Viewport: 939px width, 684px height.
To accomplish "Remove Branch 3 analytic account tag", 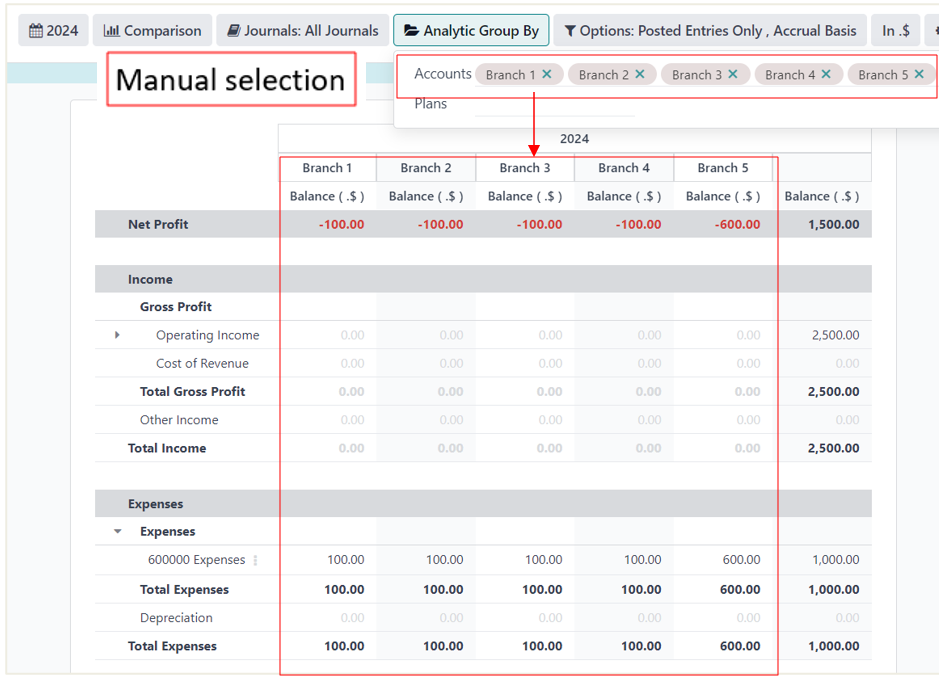I will (733, 74).
